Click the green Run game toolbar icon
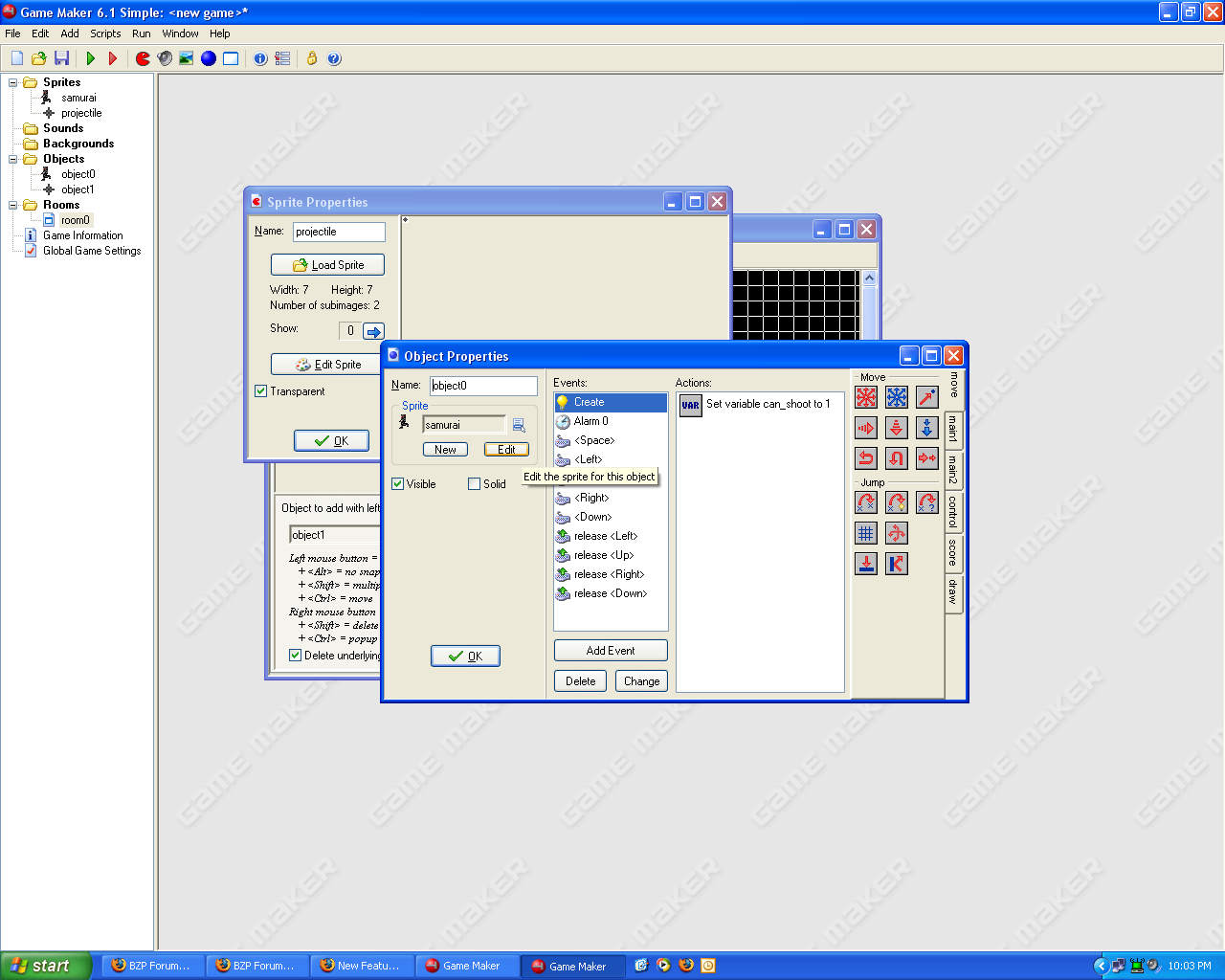The width and height of the screenshot is (1225, 980). click(91, 58)
